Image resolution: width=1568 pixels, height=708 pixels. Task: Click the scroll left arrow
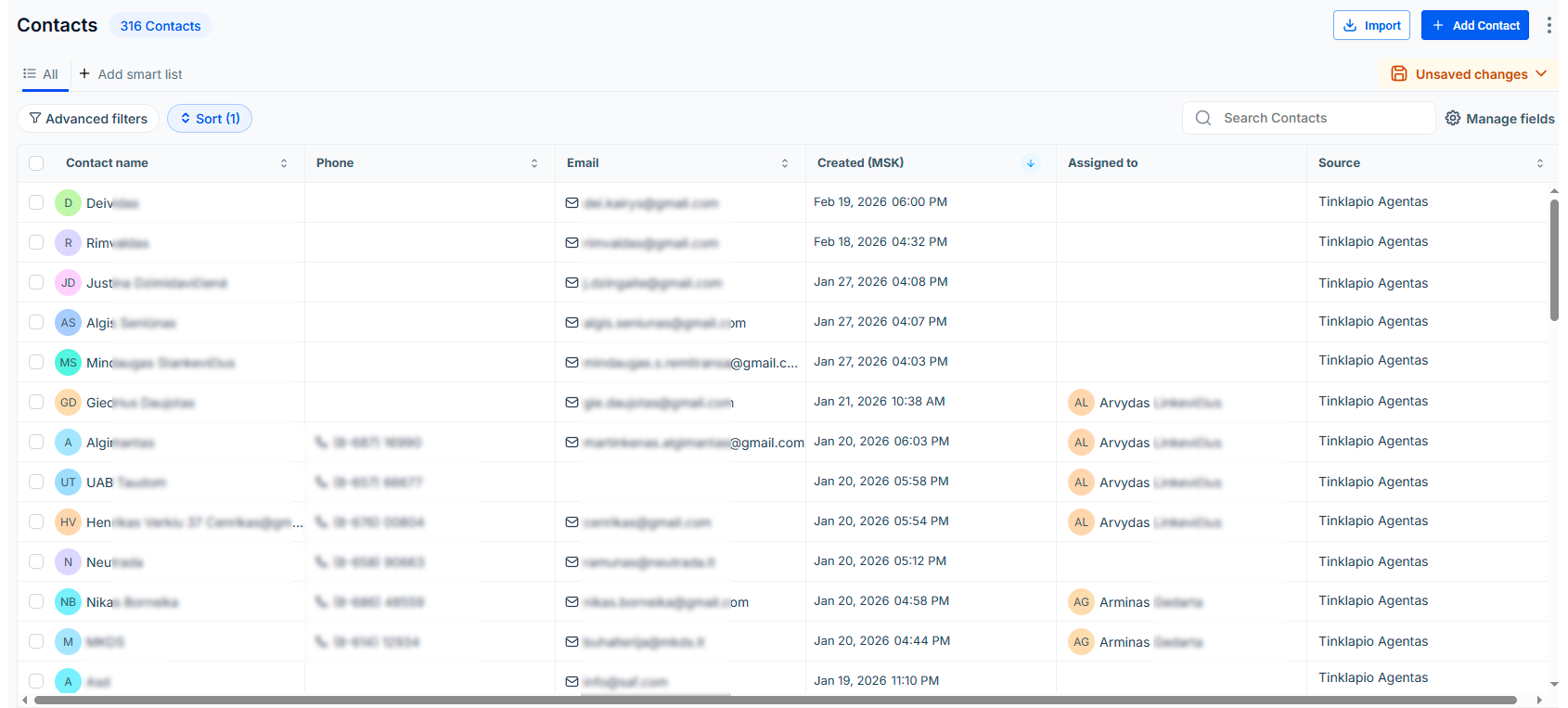pos(24,700)
